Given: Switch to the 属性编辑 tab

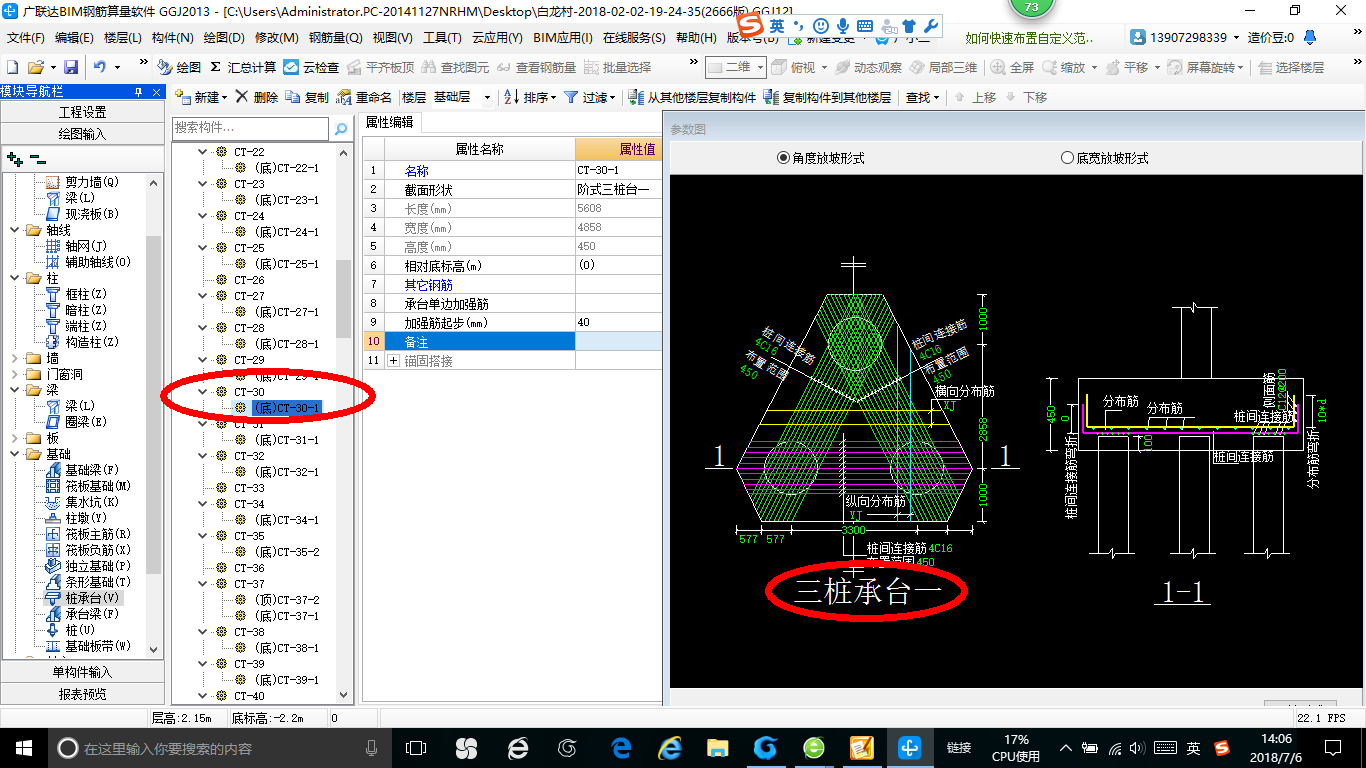Looking at the screenshot, I should tap(390, 122).
